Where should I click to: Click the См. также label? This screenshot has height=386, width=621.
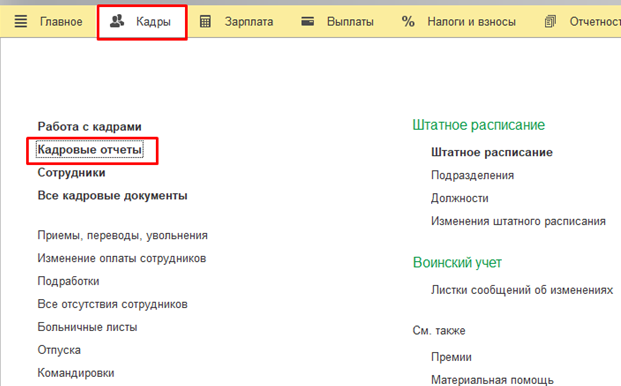(439, 331)
